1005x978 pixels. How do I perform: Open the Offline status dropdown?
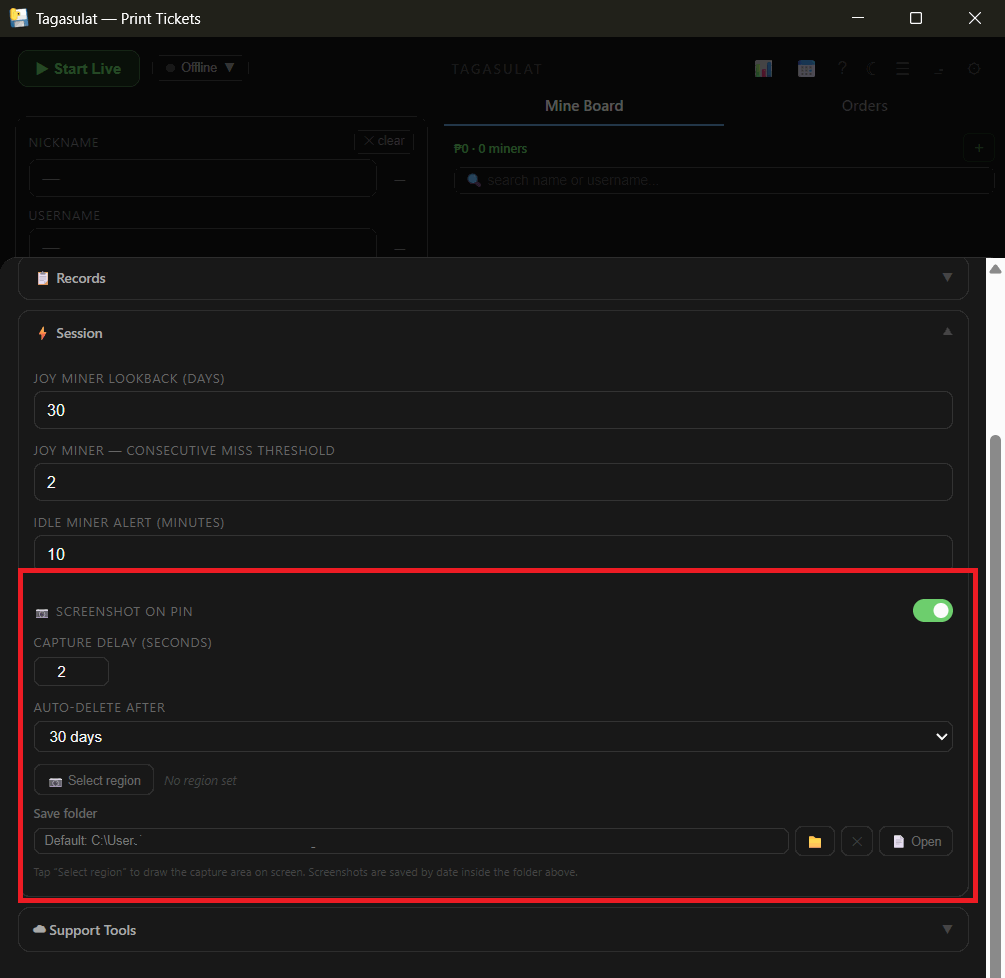[200, 68]
